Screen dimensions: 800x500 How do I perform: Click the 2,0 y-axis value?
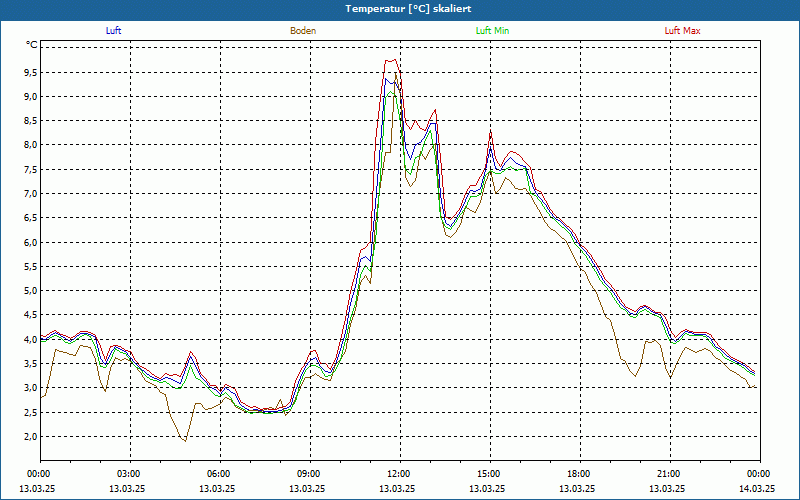31,436
